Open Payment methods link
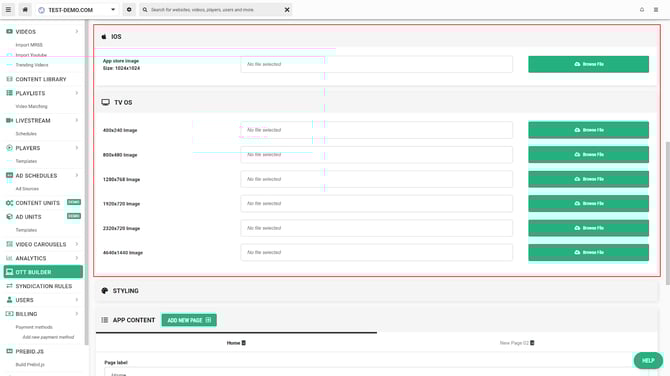 34,327
